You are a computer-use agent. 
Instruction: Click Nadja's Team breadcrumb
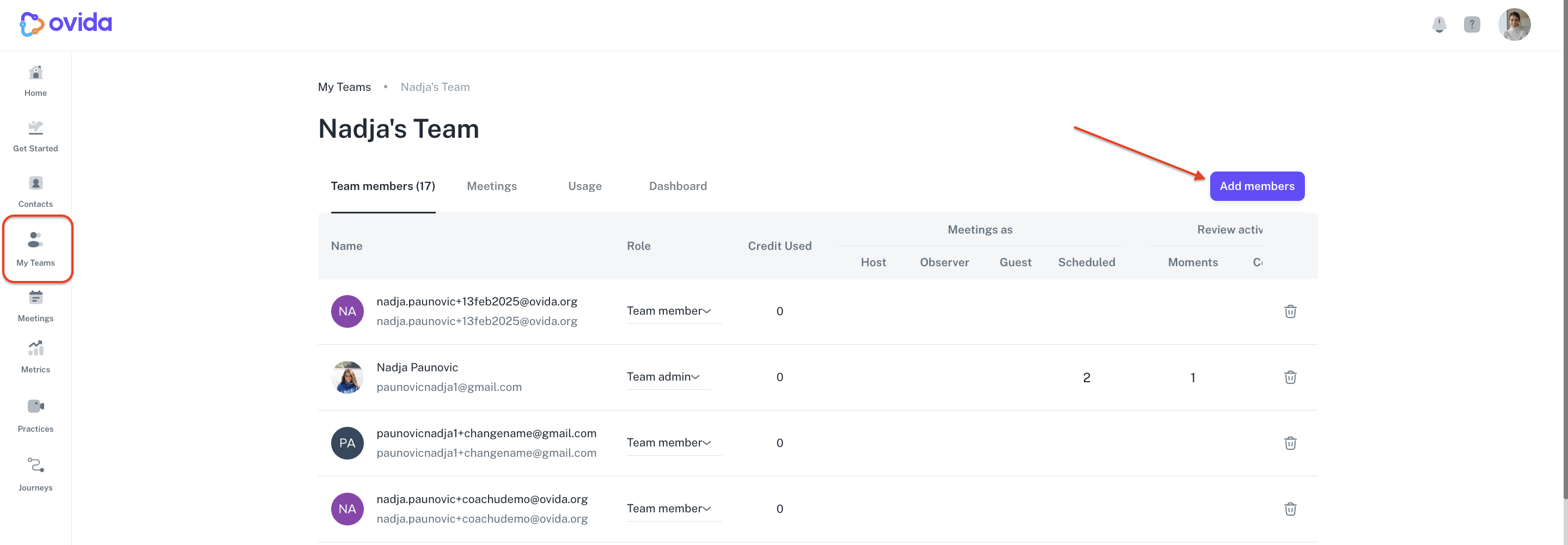(435, 87)
